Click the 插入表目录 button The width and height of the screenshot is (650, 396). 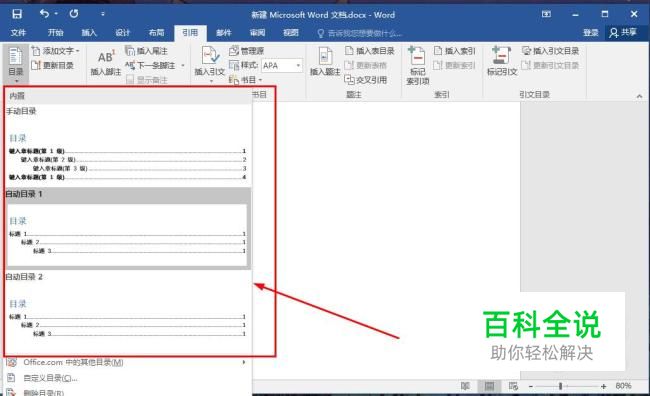click(x=370, y=51)
